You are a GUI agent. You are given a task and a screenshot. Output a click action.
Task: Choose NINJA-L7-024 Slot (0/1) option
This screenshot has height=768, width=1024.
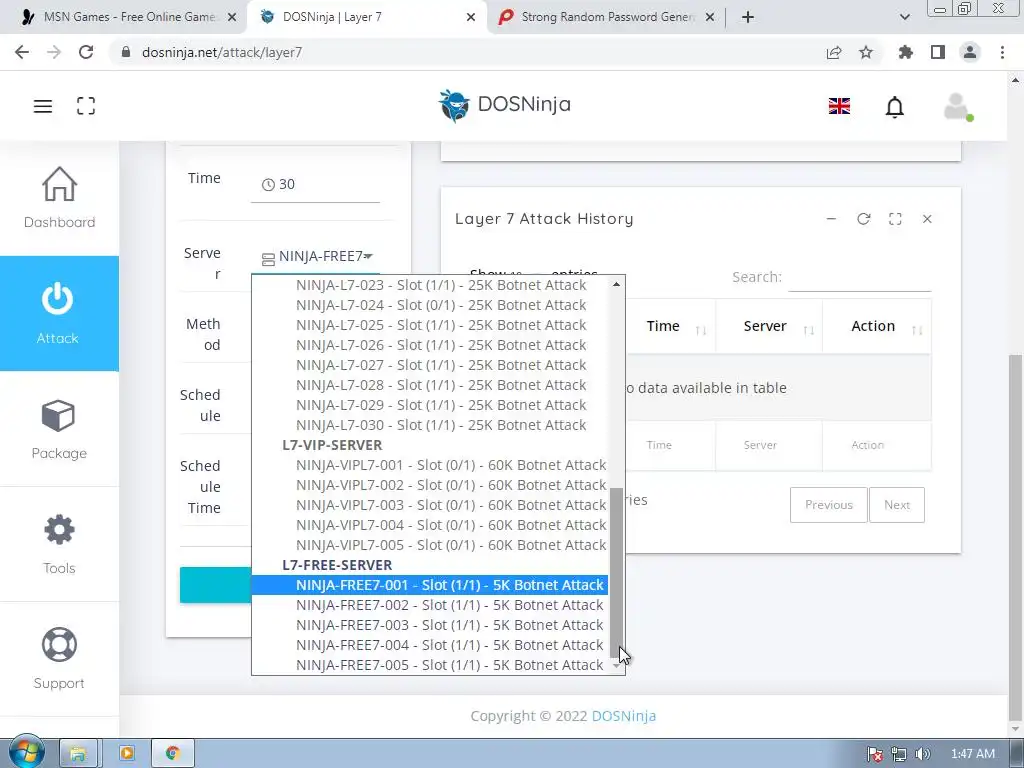pyautogui.click(x=430, y=305)
